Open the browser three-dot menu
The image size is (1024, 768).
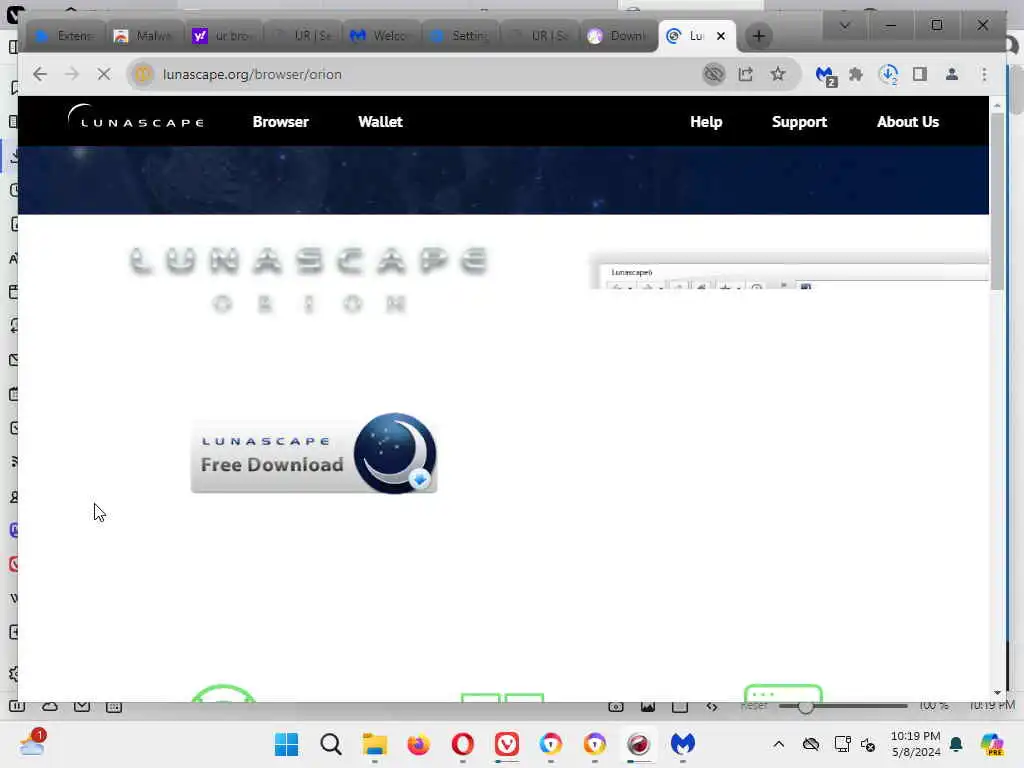point(984,74)
